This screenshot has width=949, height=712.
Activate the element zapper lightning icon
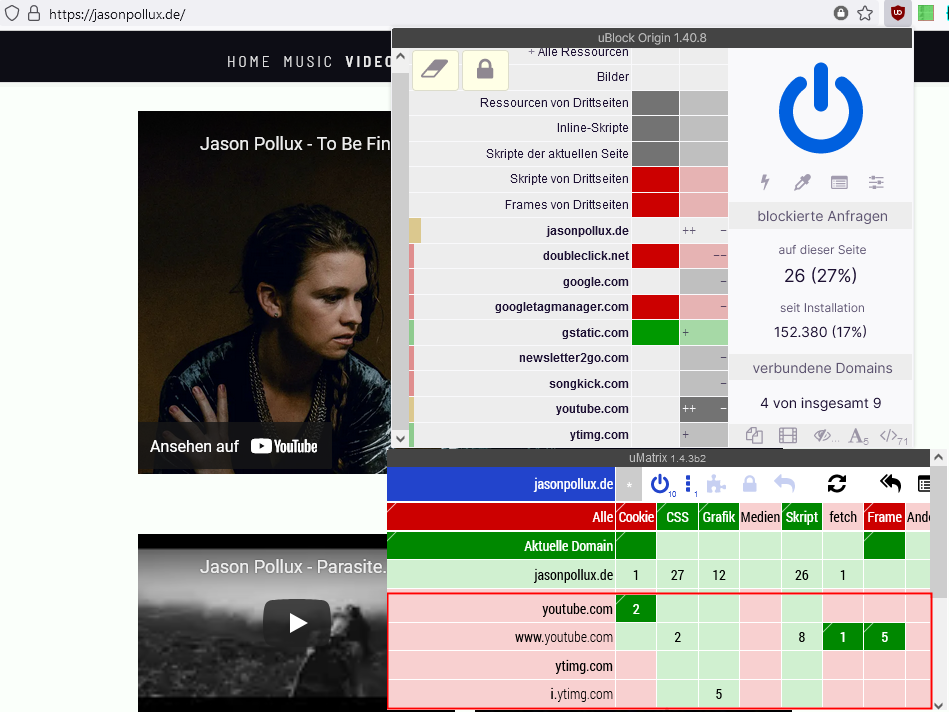(x=765, y=182)
